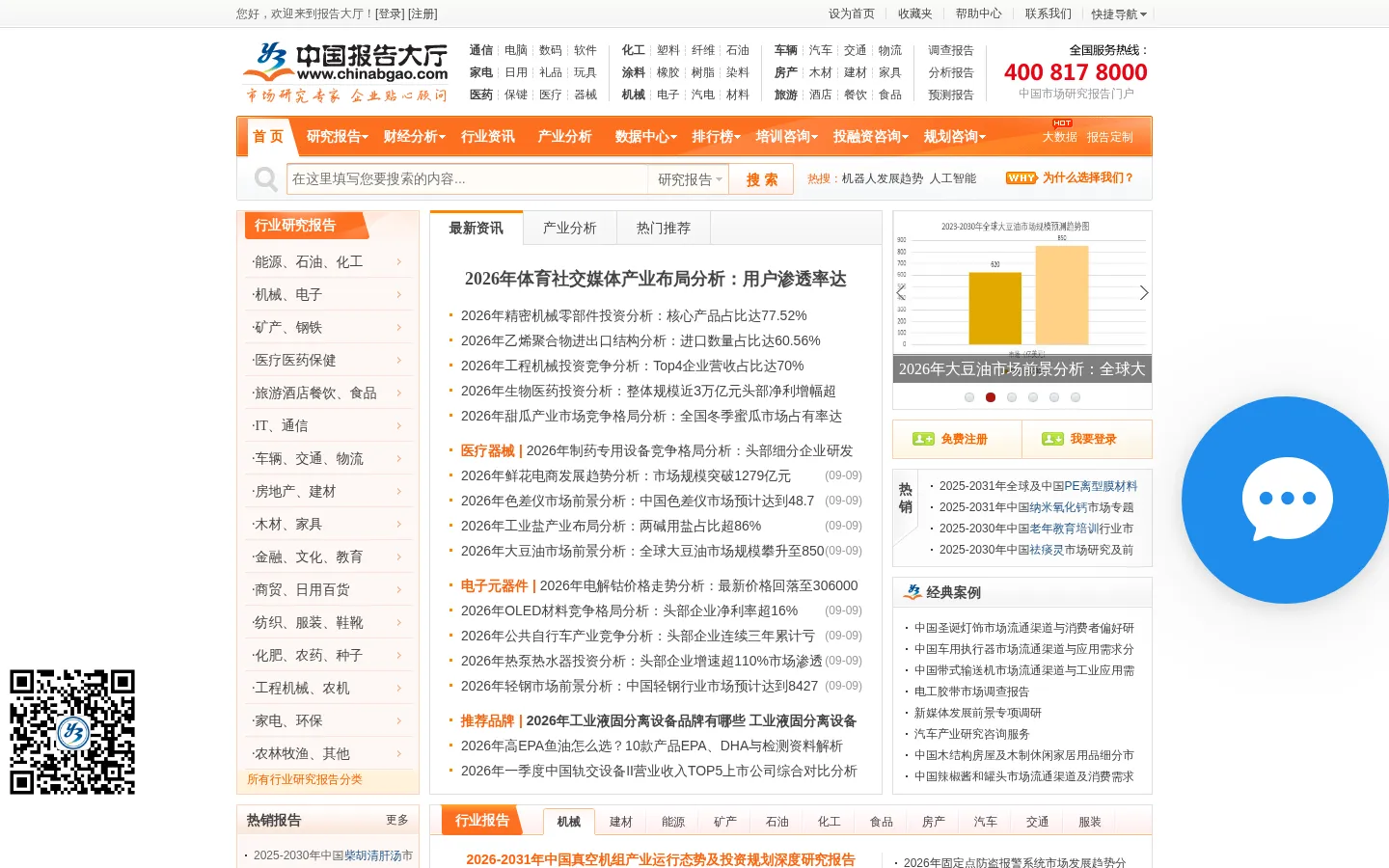The height and width of the screenshot is (868, 1389).
Task: Click 更多 in 热销报告 panel
Action: [397, 820]
